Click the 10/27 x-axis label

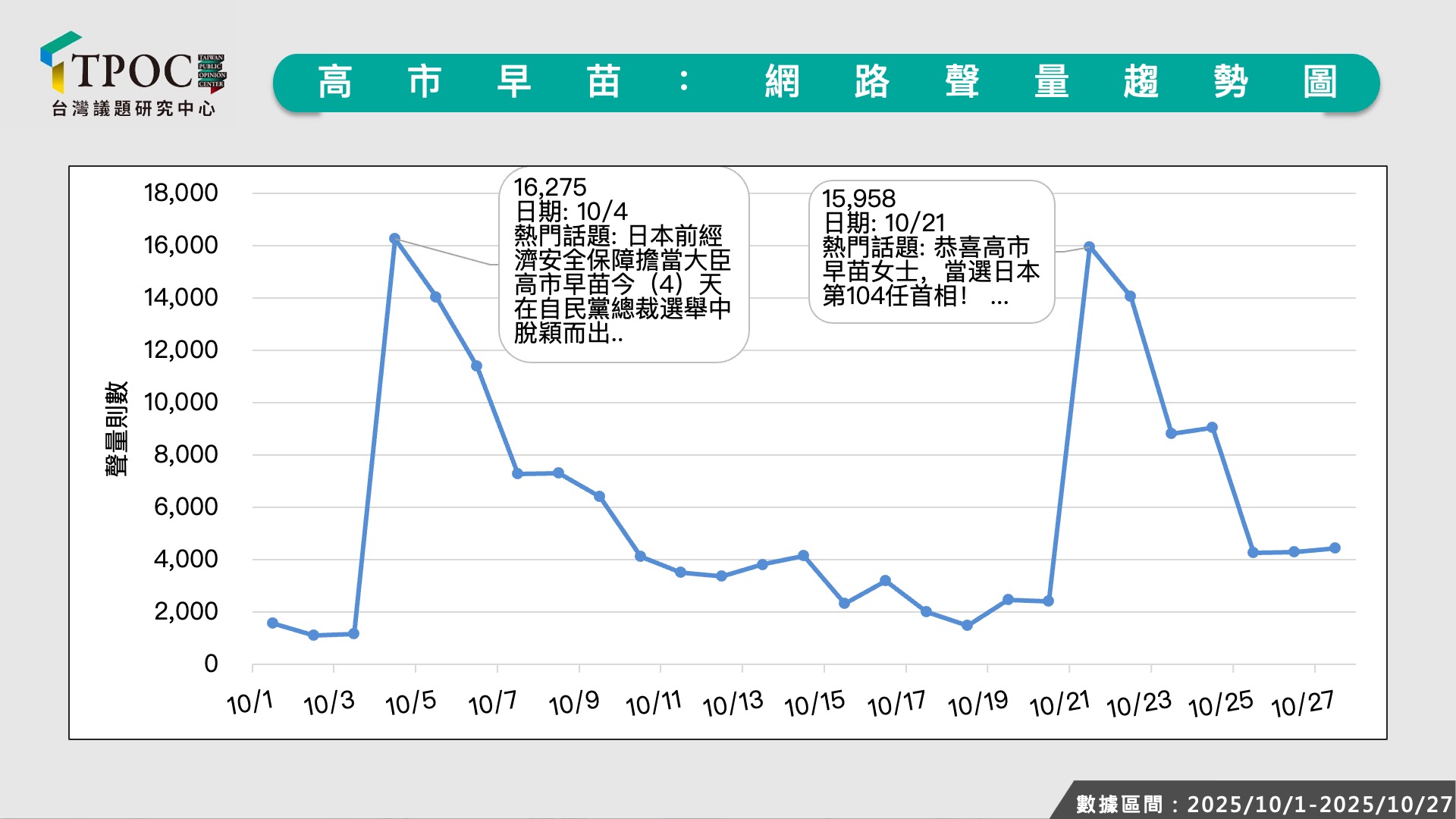[1302, 704]
